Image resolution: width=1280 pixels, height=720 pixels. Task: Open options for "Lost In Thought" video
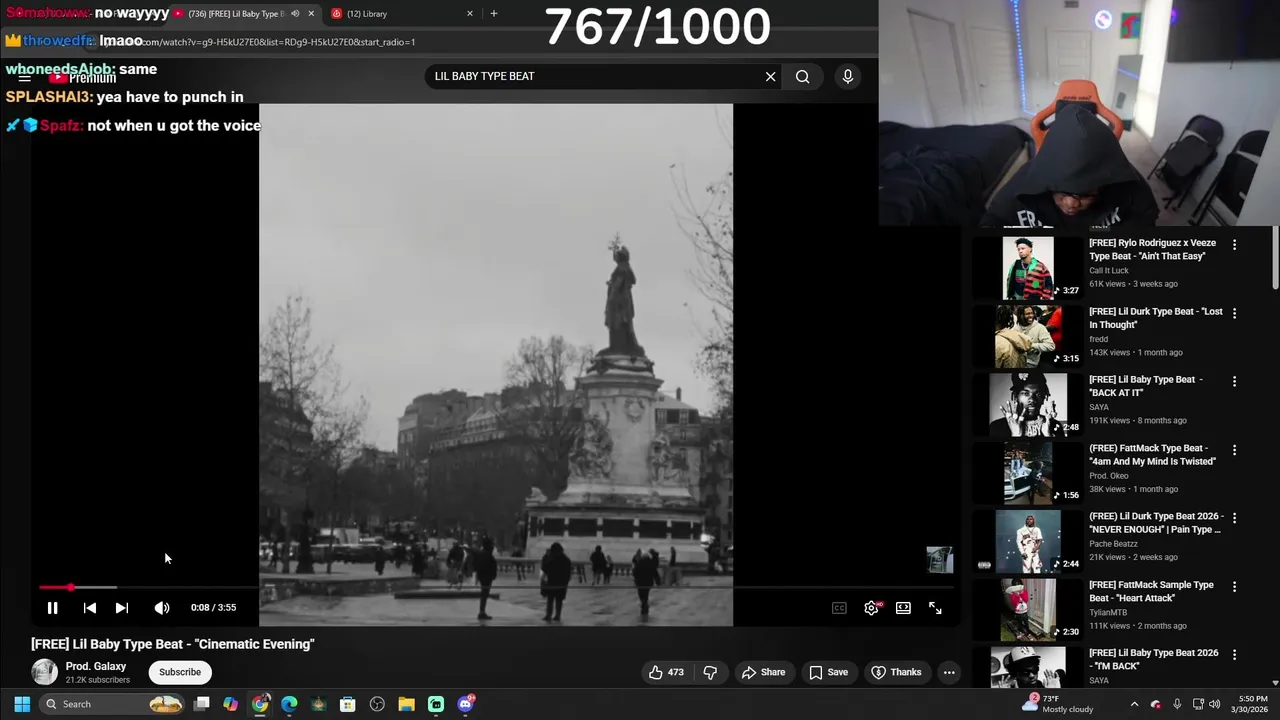[x=1234, y=313]
